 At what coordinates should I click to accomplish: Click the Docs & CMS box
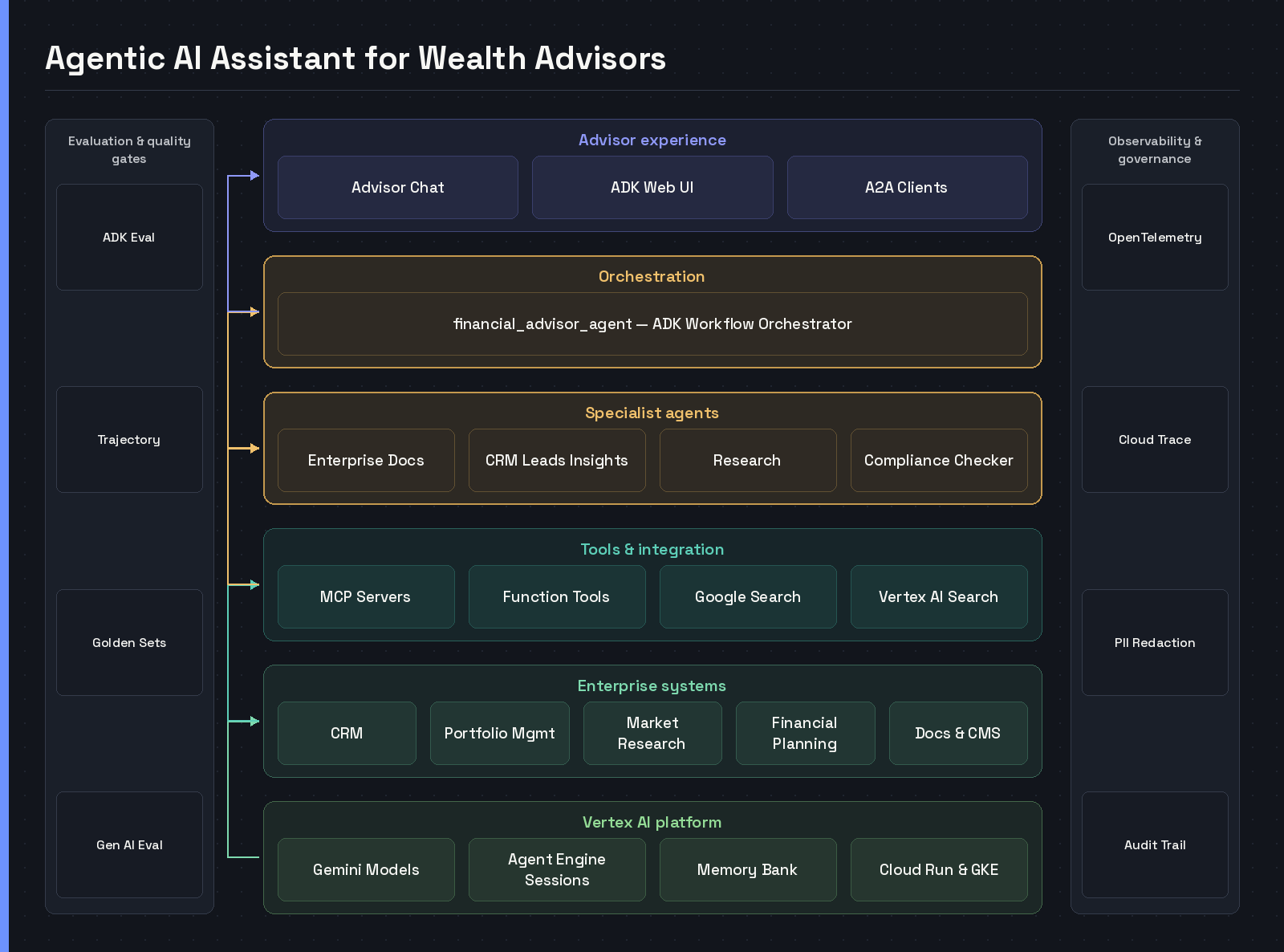pyautogui.click(x=958, y=733)
